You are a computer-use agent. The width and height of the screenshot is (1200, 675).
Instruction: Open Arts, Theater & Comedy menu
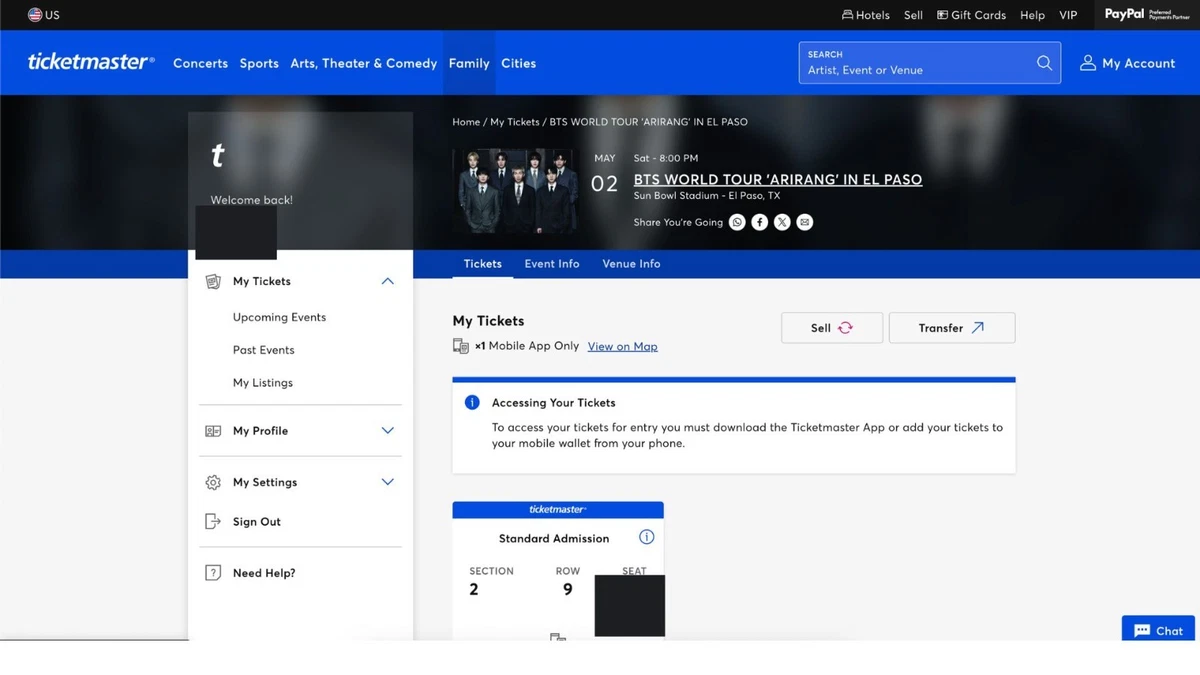click(x=364, y=63)
